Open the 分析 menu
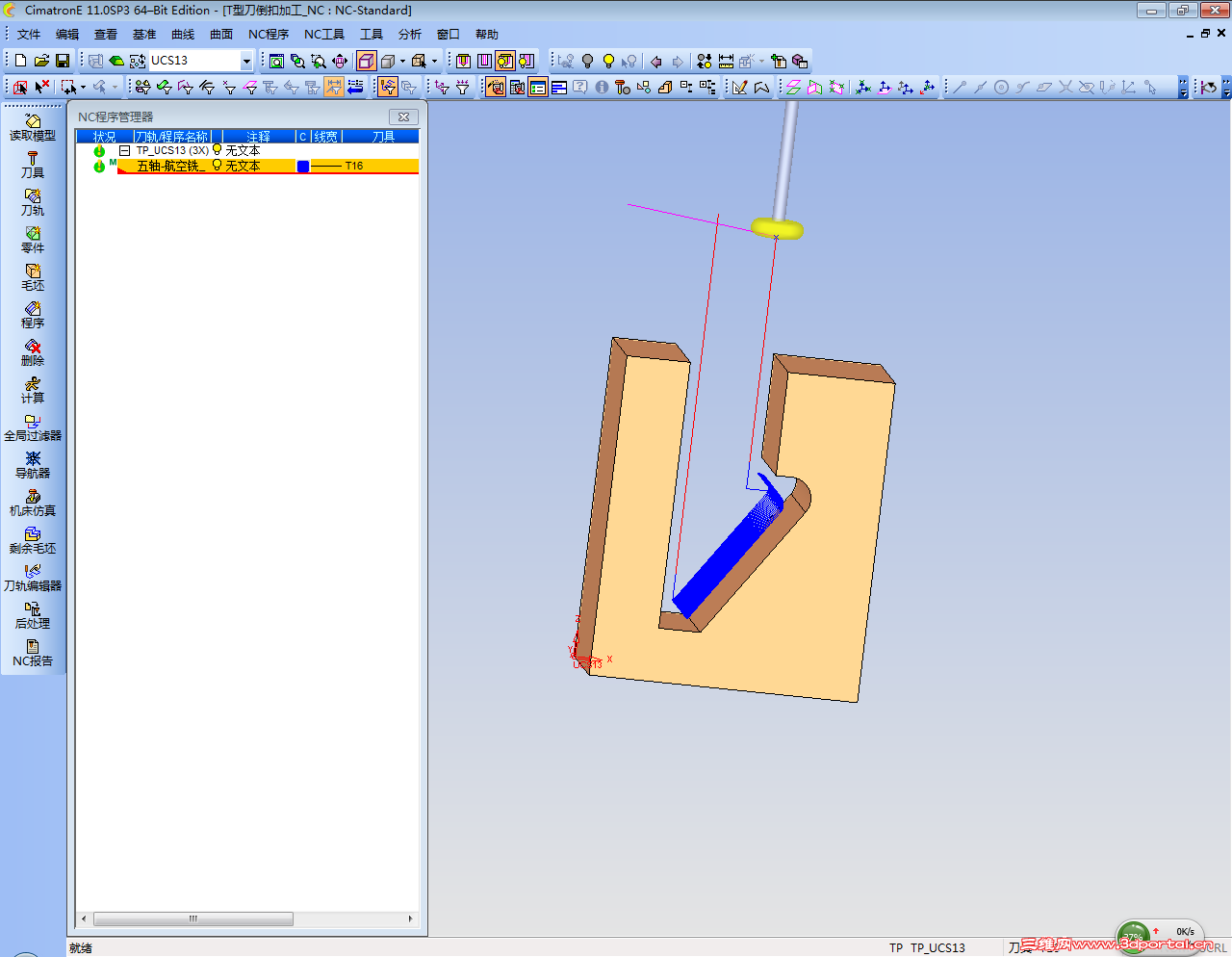This screenshot has width=1232, height=957. tap(410, 35)
